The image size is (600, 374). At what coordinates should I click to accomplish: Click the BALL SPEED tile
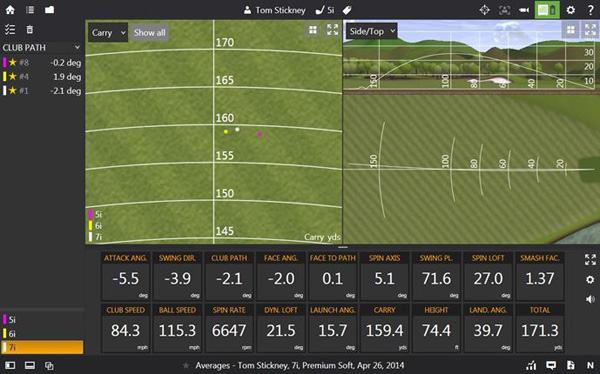pos(178,328)
